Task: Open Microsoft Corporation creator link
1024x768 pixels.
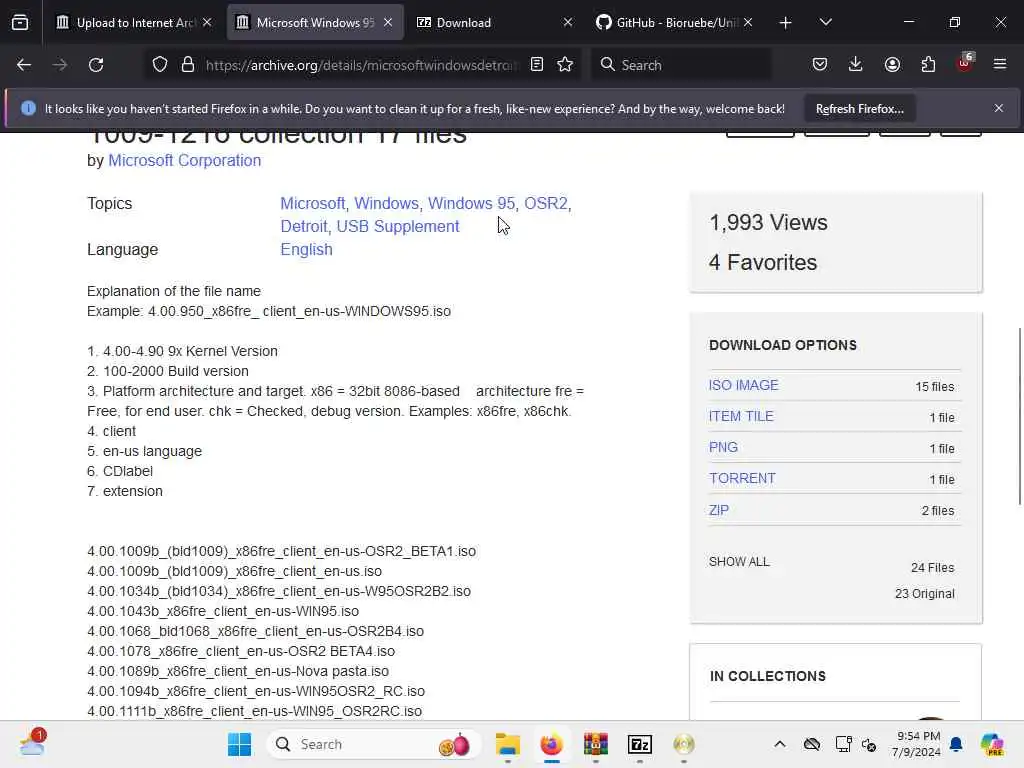Action: [x=184, y=161]
